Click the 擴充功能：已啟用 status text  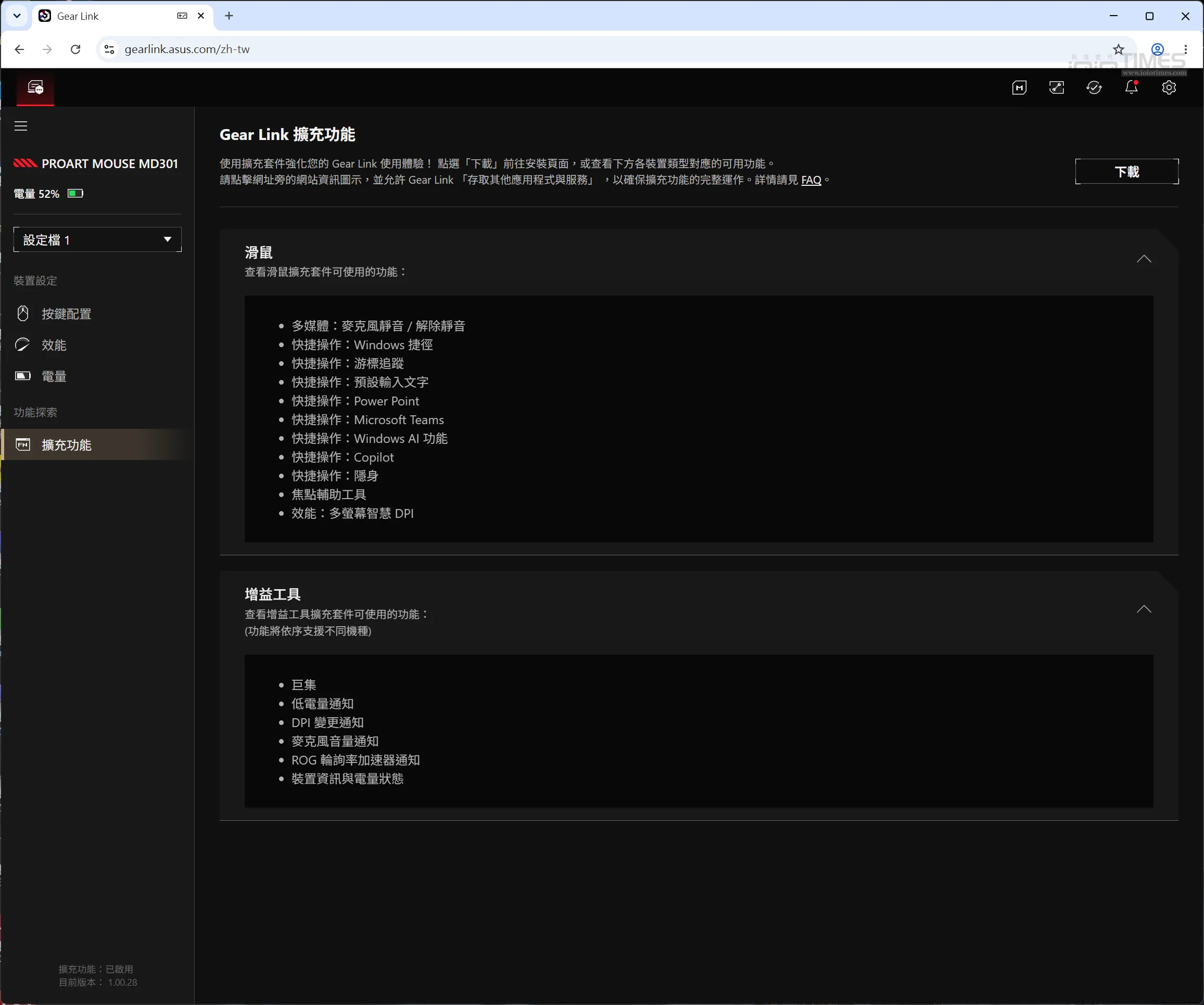[x=96, y=970]
